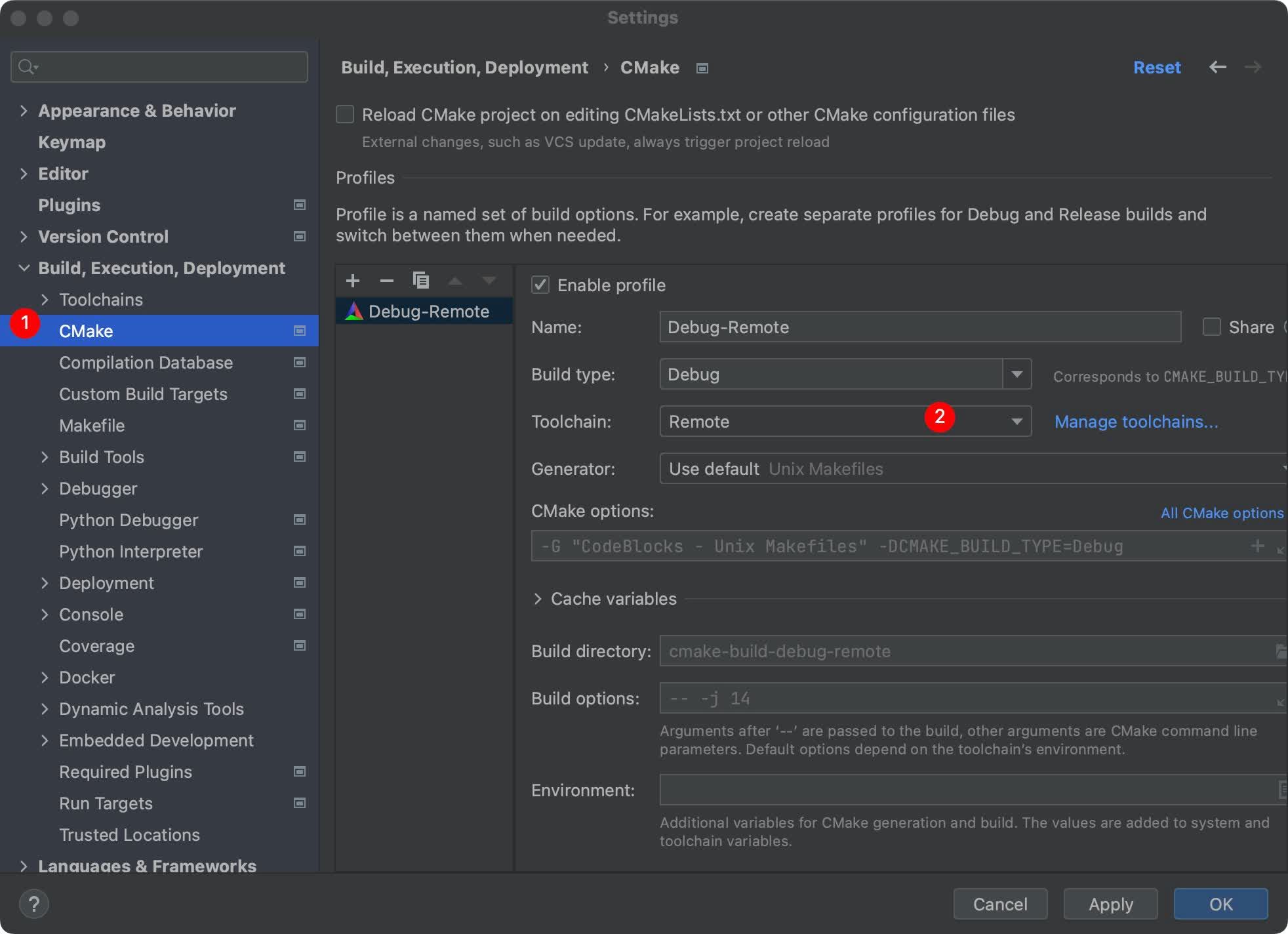Select the Debug-Remote profile in the list

pyautogui.click(x=428, y=312)
